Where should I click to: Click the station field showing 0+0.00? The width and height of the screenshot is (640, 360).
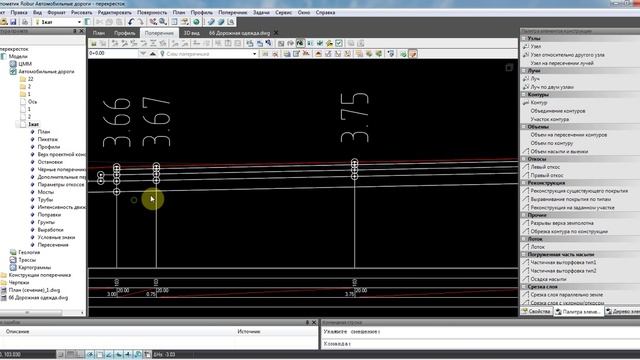pyautogui.click(x=113, y=53)
